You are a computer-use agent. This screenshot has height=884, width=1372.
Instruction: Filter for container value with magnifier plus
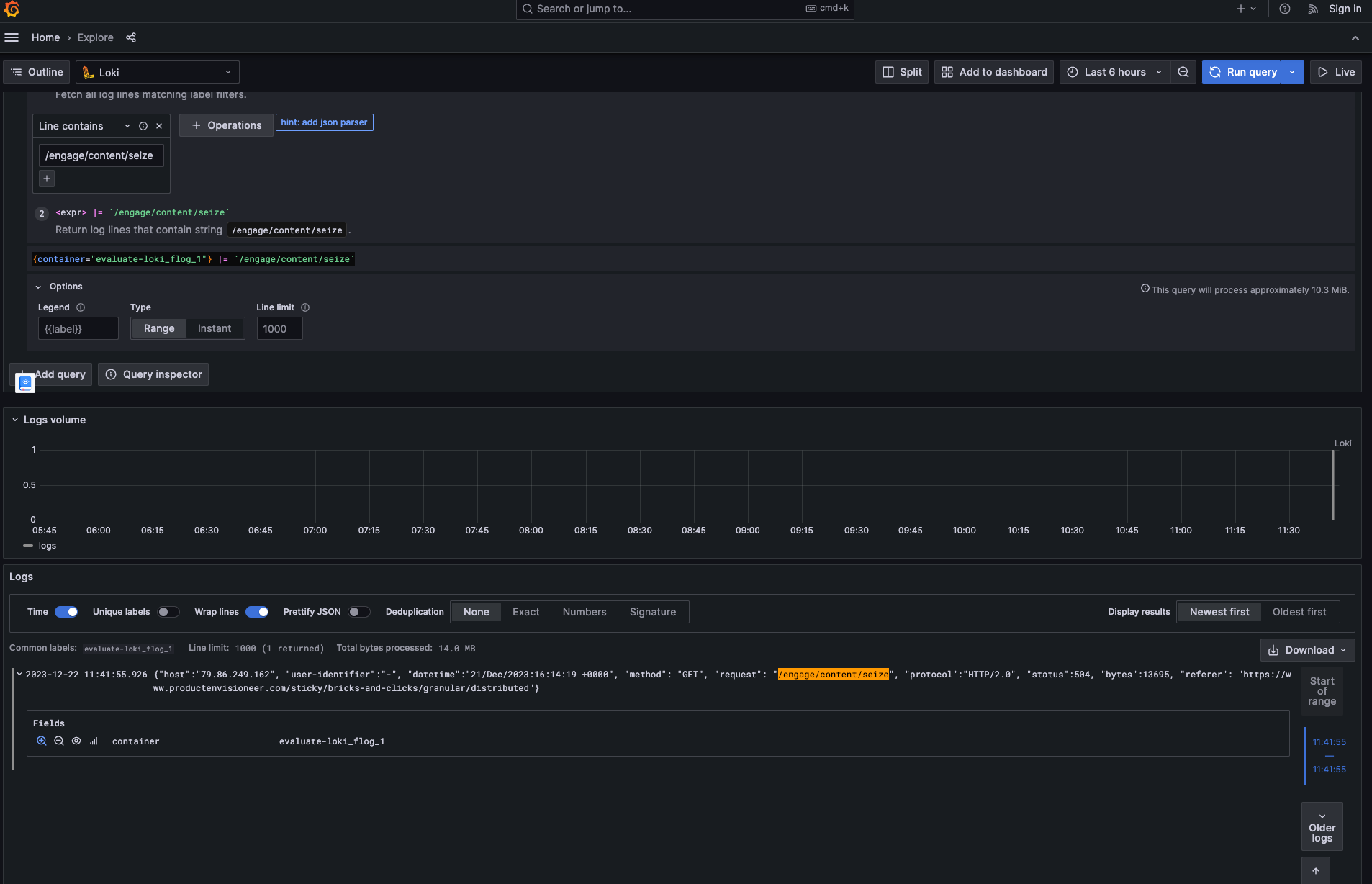pos(42,741)
